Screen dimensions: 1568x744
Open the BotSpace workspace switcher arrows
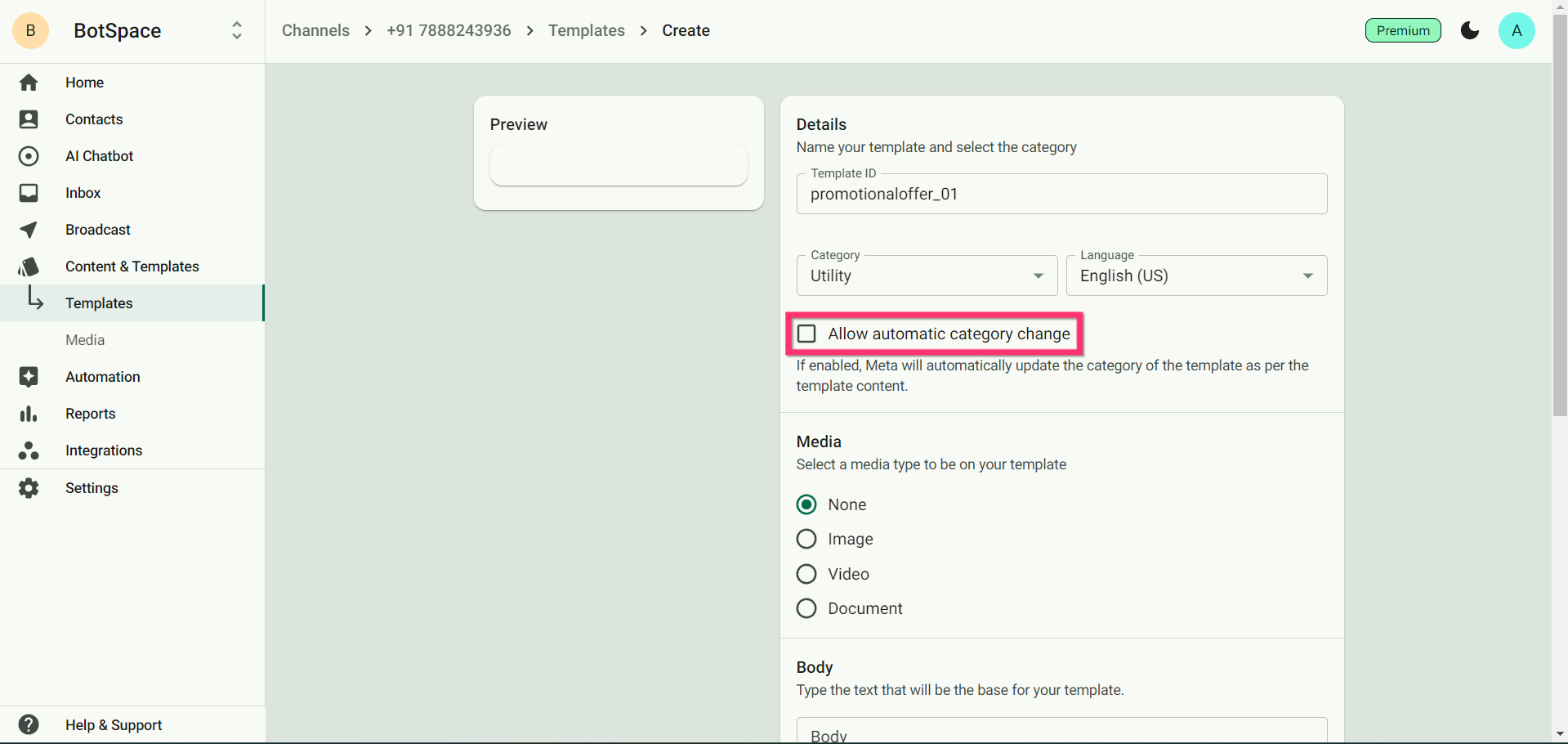237,31
